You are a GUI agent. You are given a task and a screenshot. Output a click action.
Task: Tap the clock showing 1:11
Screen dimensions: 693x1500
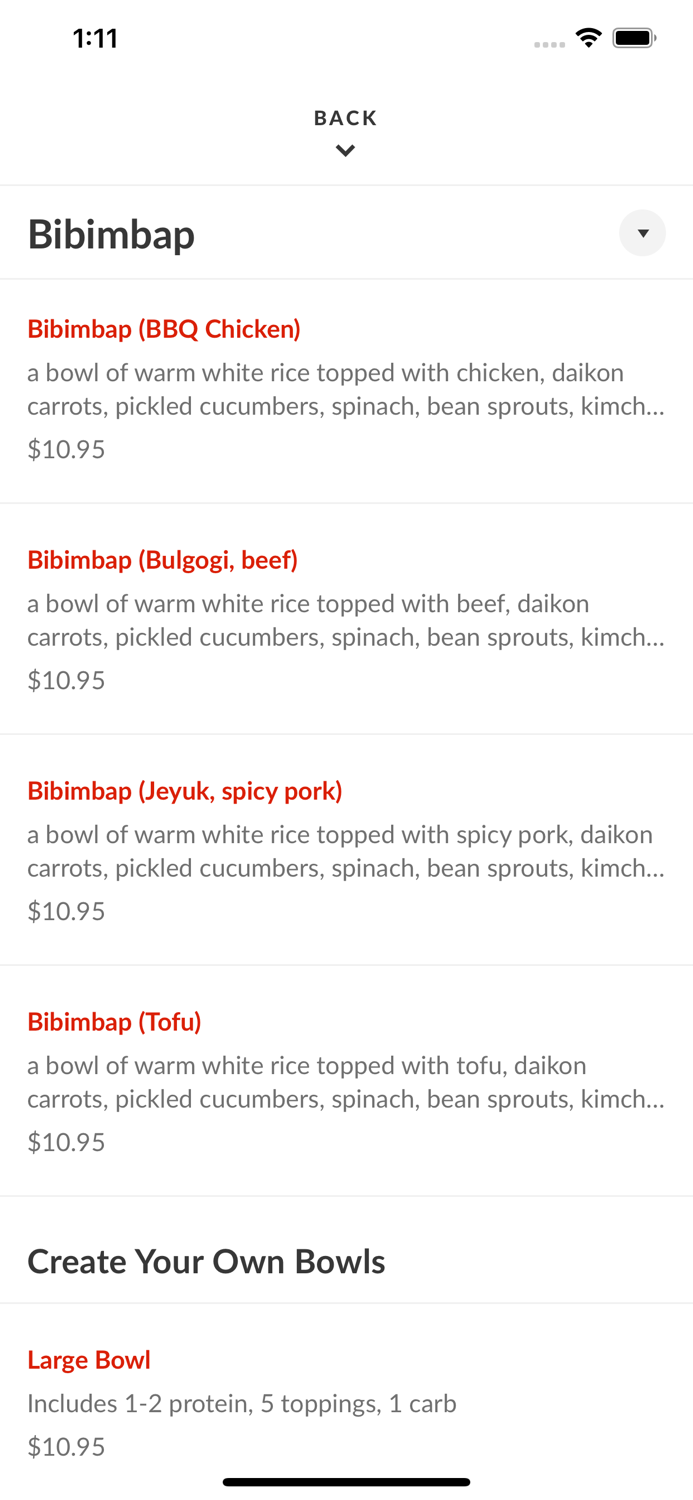pos(96,37)
